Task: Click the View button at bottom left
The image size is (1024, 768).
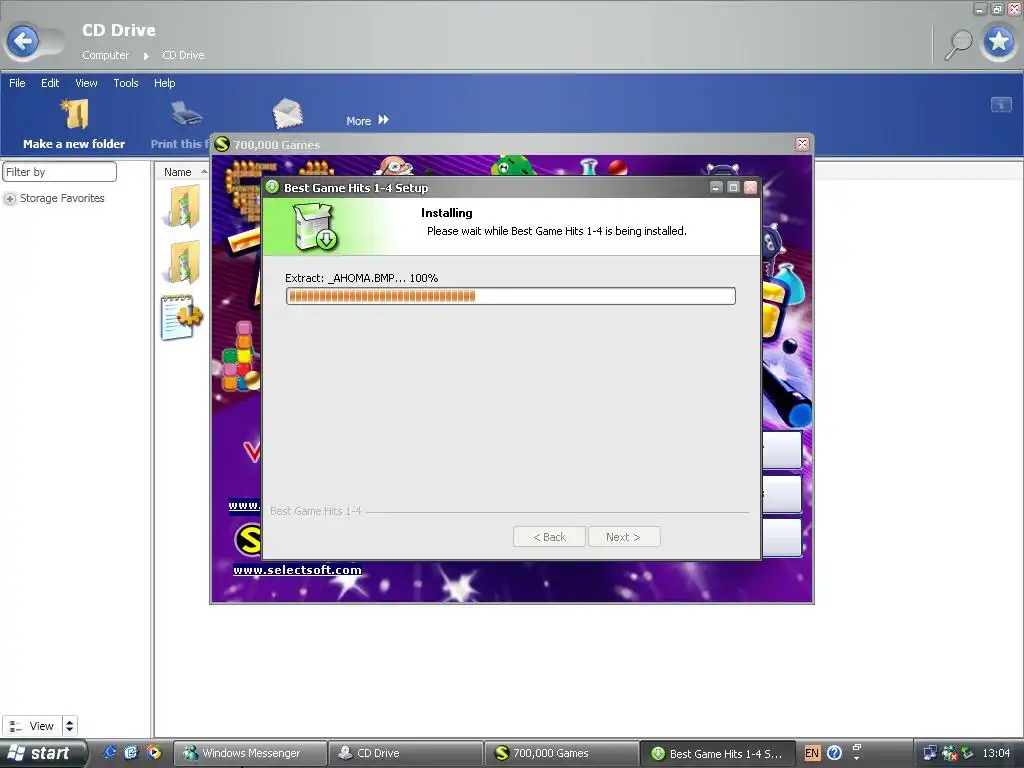Action: [x=32, y=726]
